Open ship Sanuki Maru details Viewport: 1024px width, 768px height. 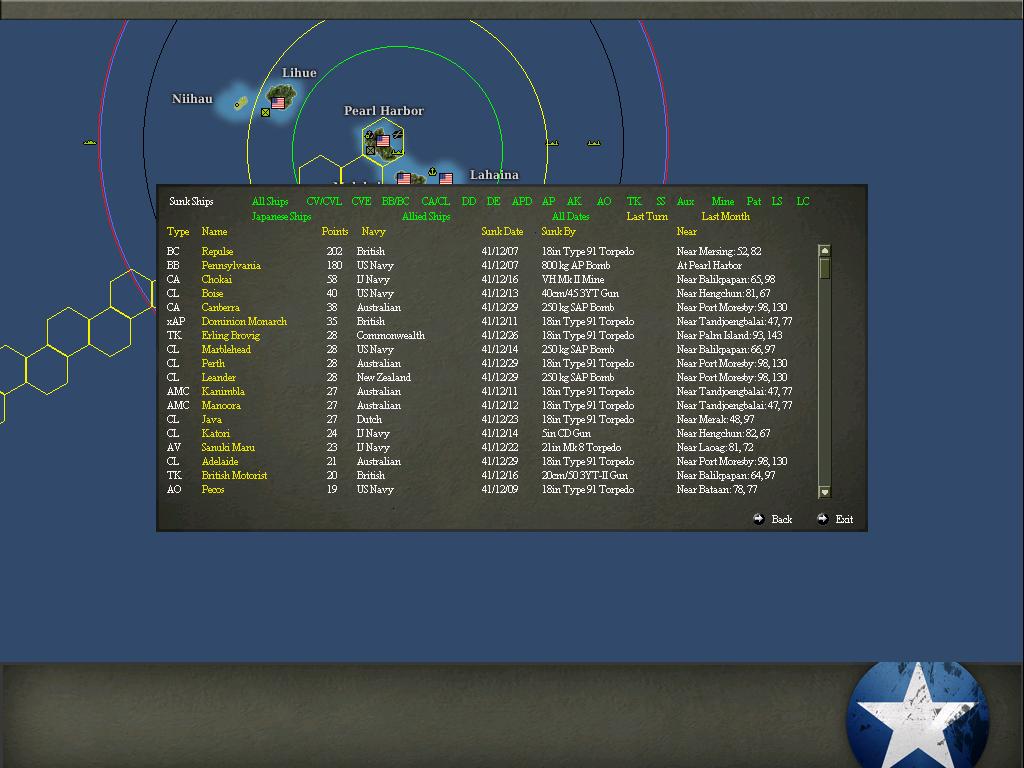coord(228,447)
